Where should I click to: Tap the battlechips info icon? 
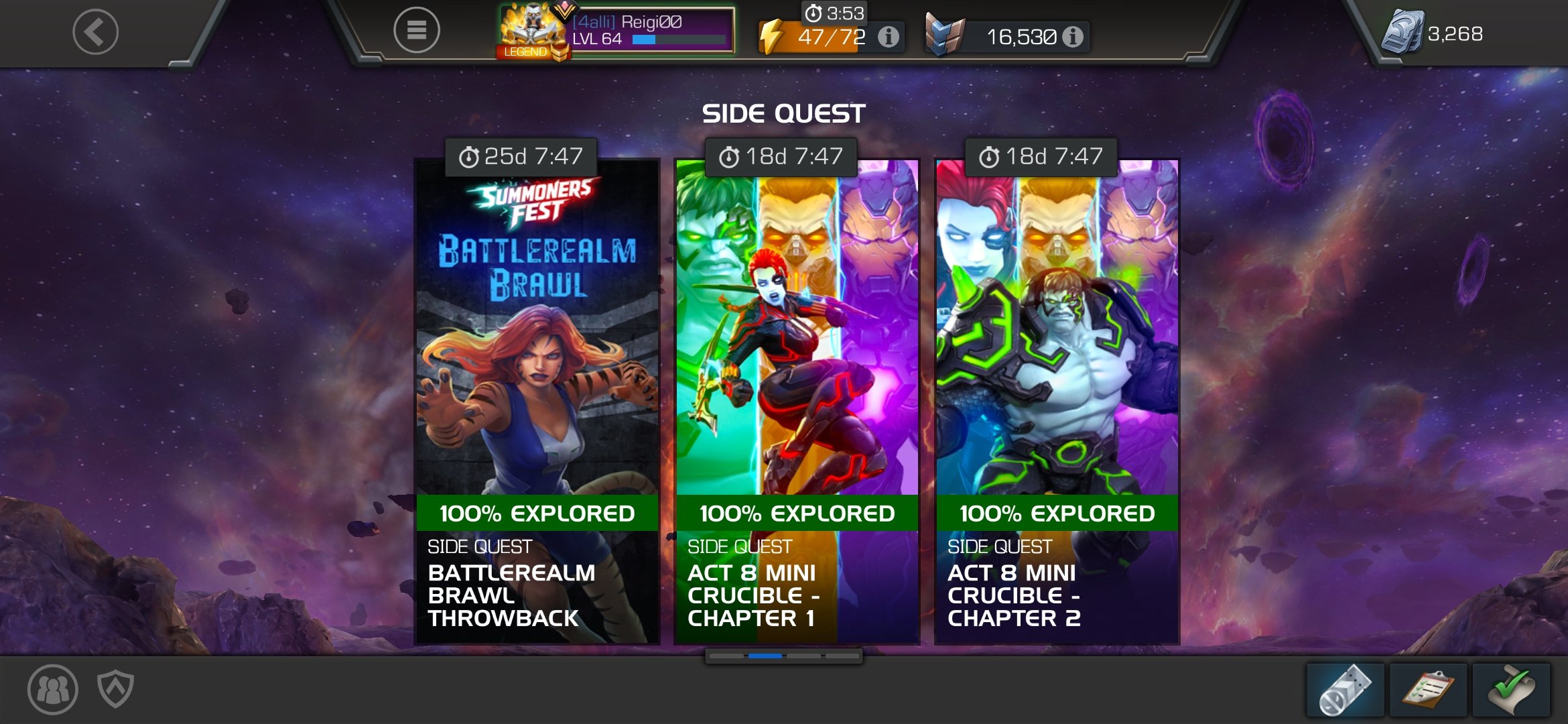[1072, 36]
